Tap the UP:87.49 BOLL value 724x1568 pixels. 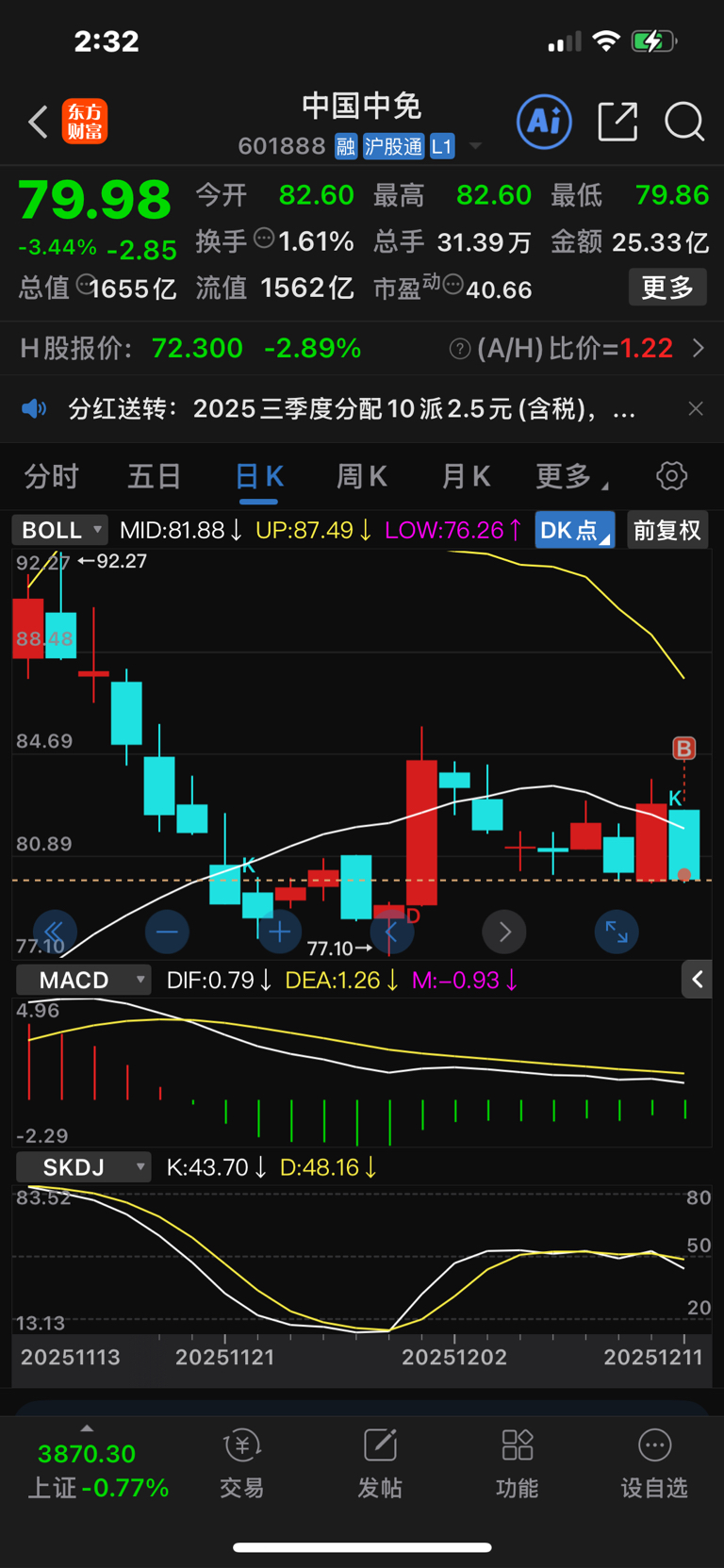(314, 530)
